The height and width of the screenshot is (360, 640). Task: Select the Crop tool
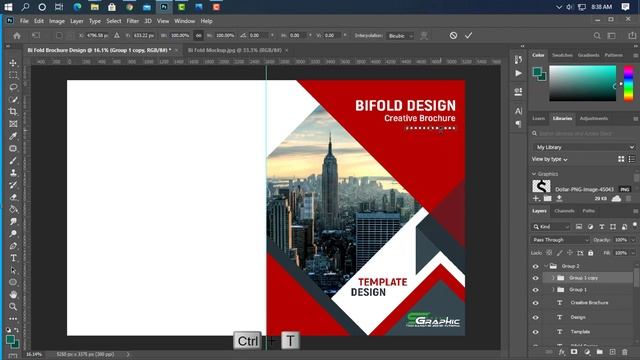tap(13, 111)
